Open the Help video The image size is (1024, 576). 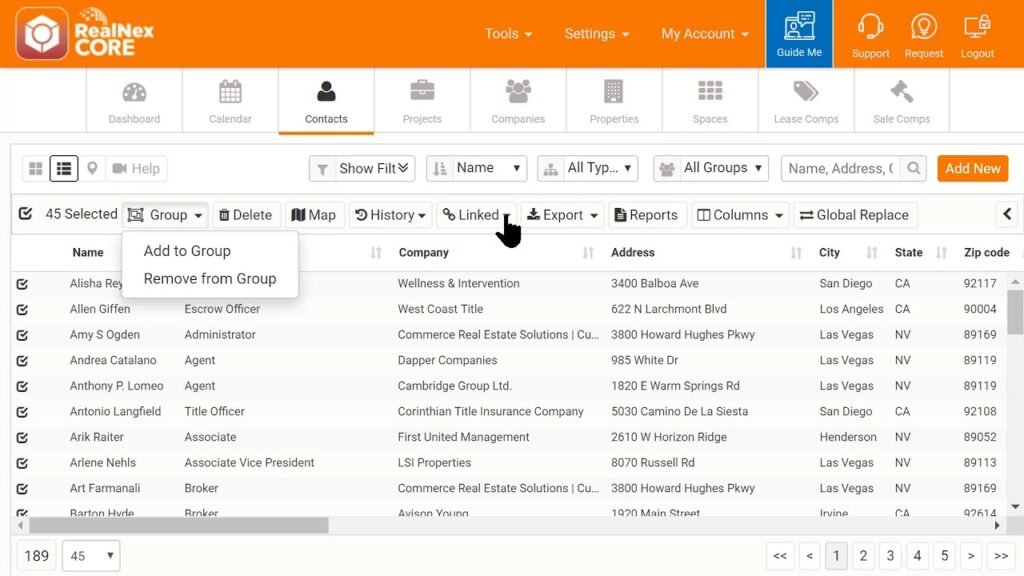coord(136,168)
